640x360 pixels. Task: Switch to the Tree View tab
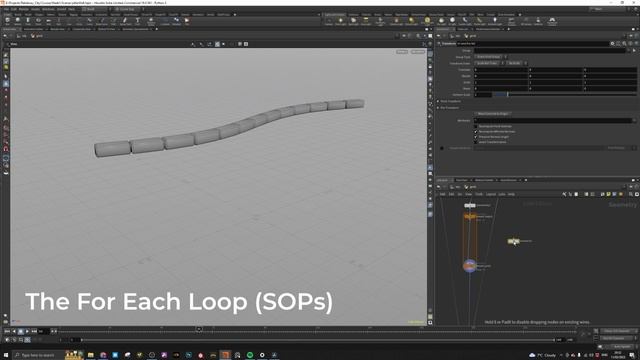pyautogui.click(x=462, y=180)
